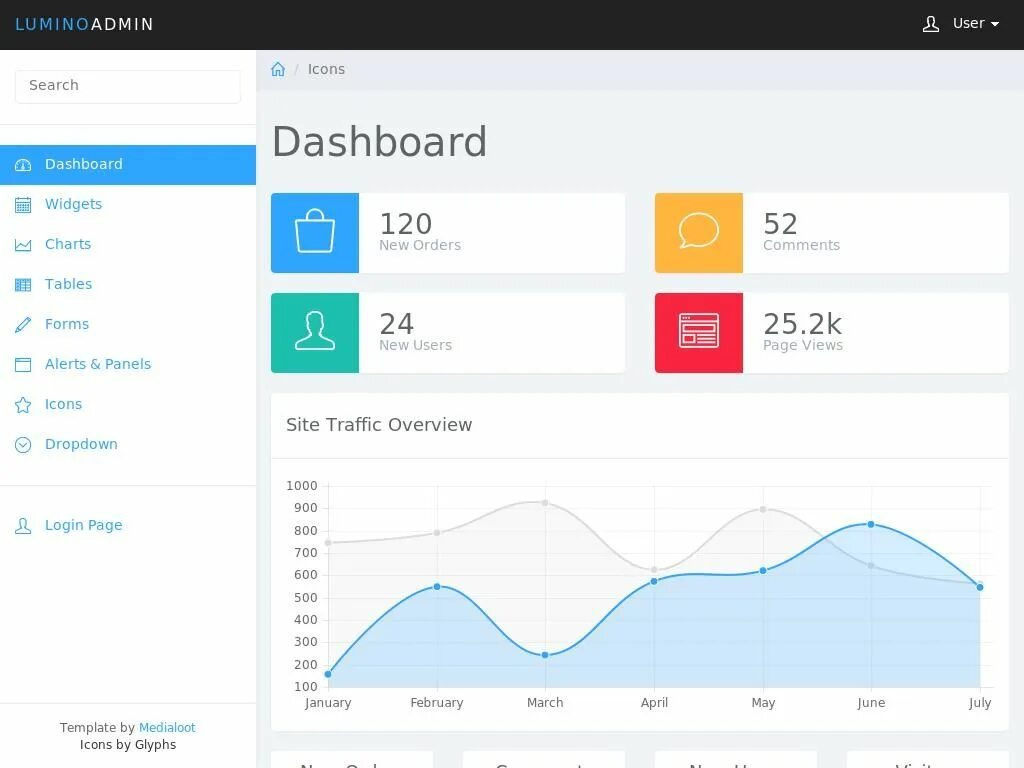Click into the Search input field
This screenshot has height=768, width=1024.
128,86
